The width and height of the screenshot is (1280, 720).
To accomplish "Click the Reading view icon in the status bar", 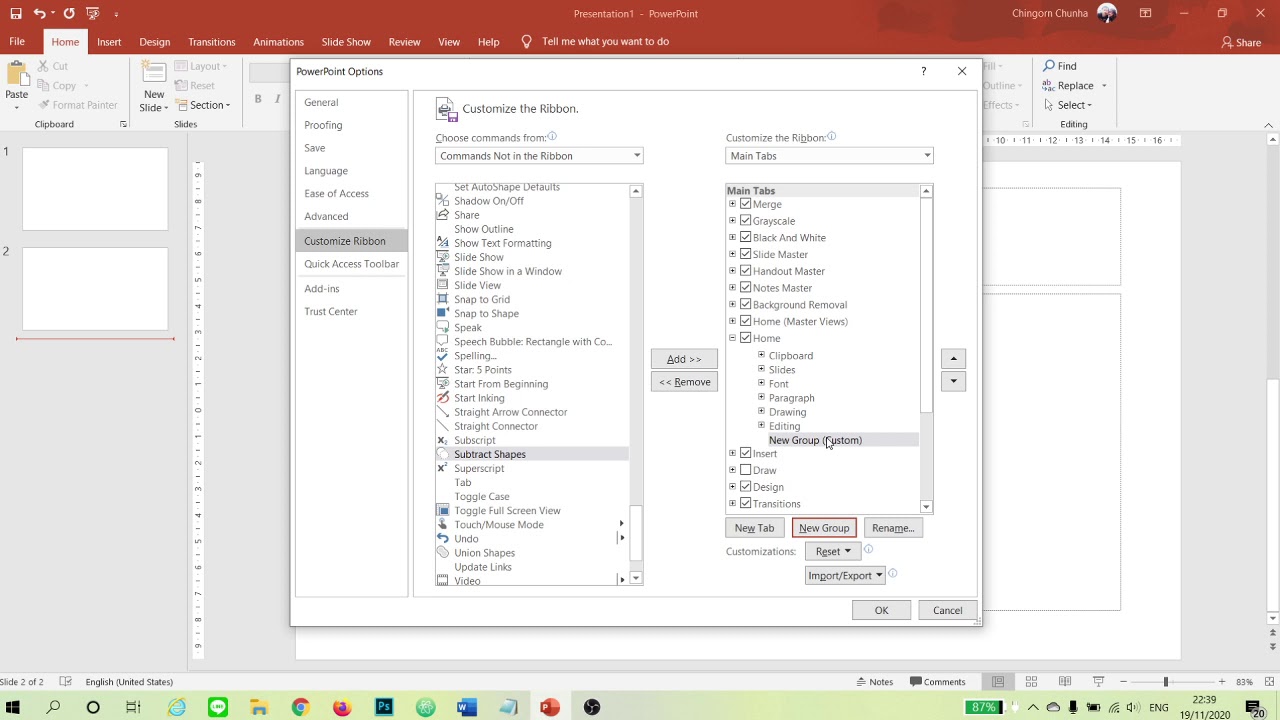I will click(x=1065, y=682).
